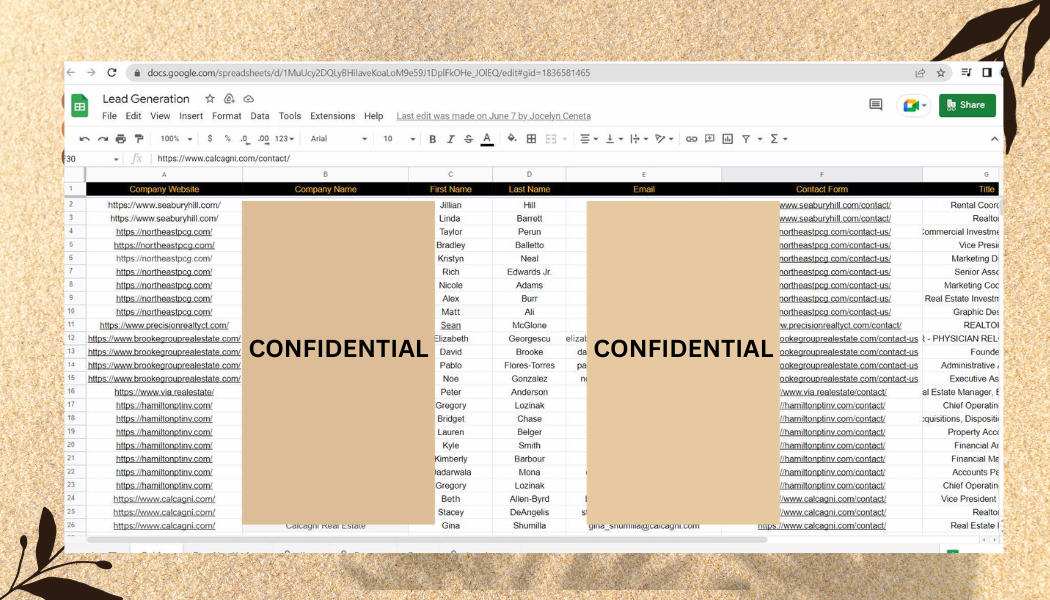1050x600 pixels.
Task: Click the formula bar content
Action: (224, 159)
